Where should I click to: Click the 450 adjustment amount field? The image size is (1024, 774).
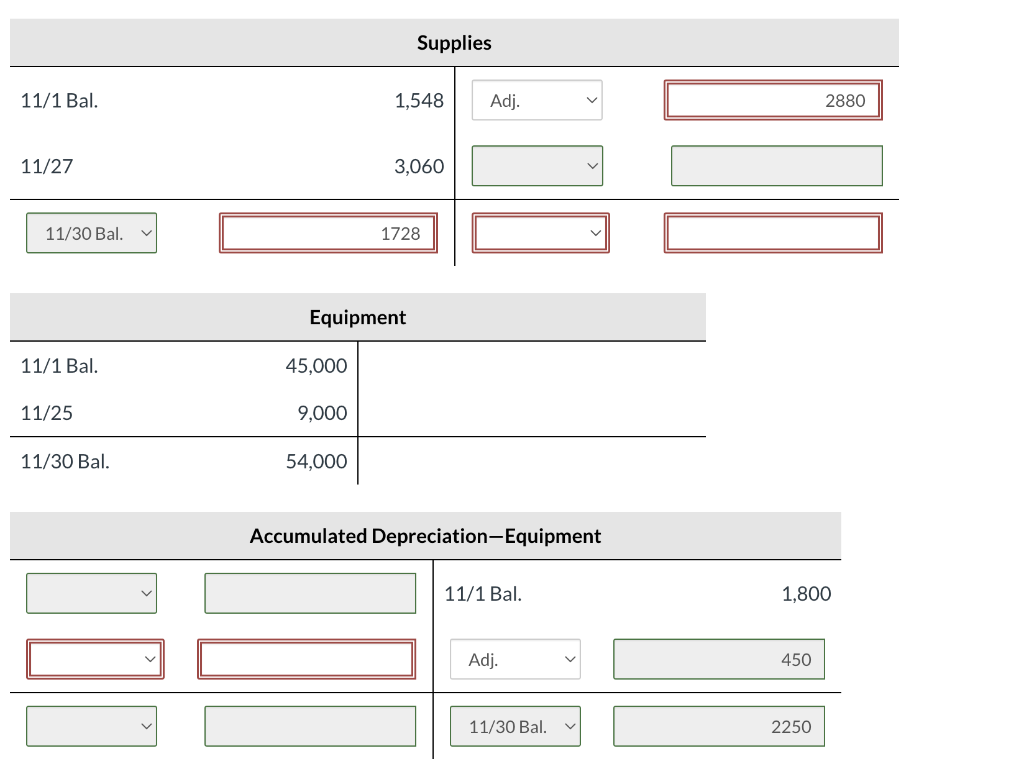718,659
